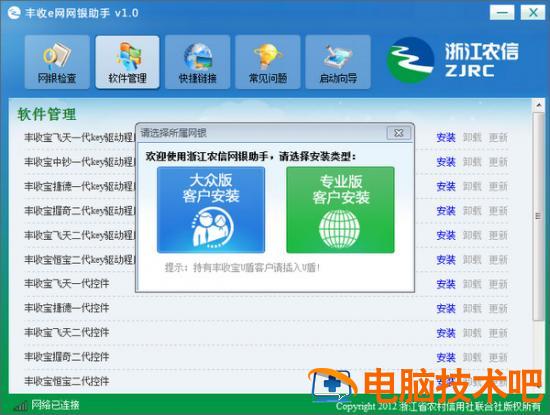
Task: Open the 启动向导 tab
Action: (x=338, y=62)
